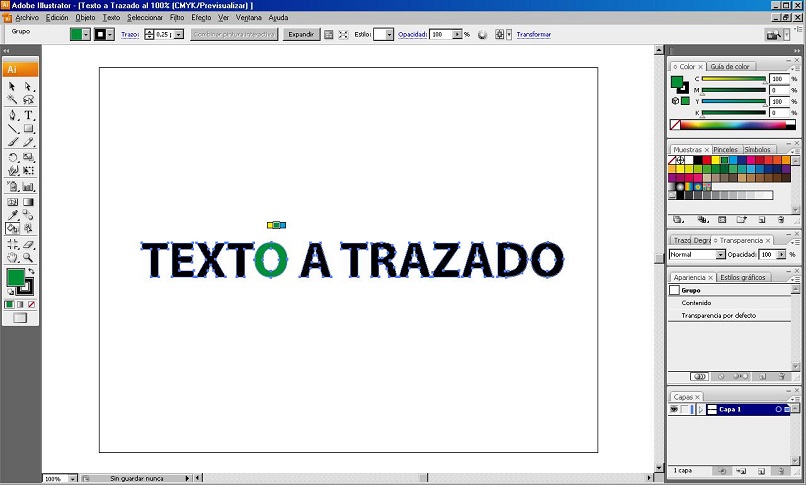Click the CMYK color spectrum bar
The width and height of the screenshot is (806, 485).
click(x=732, y=124)
